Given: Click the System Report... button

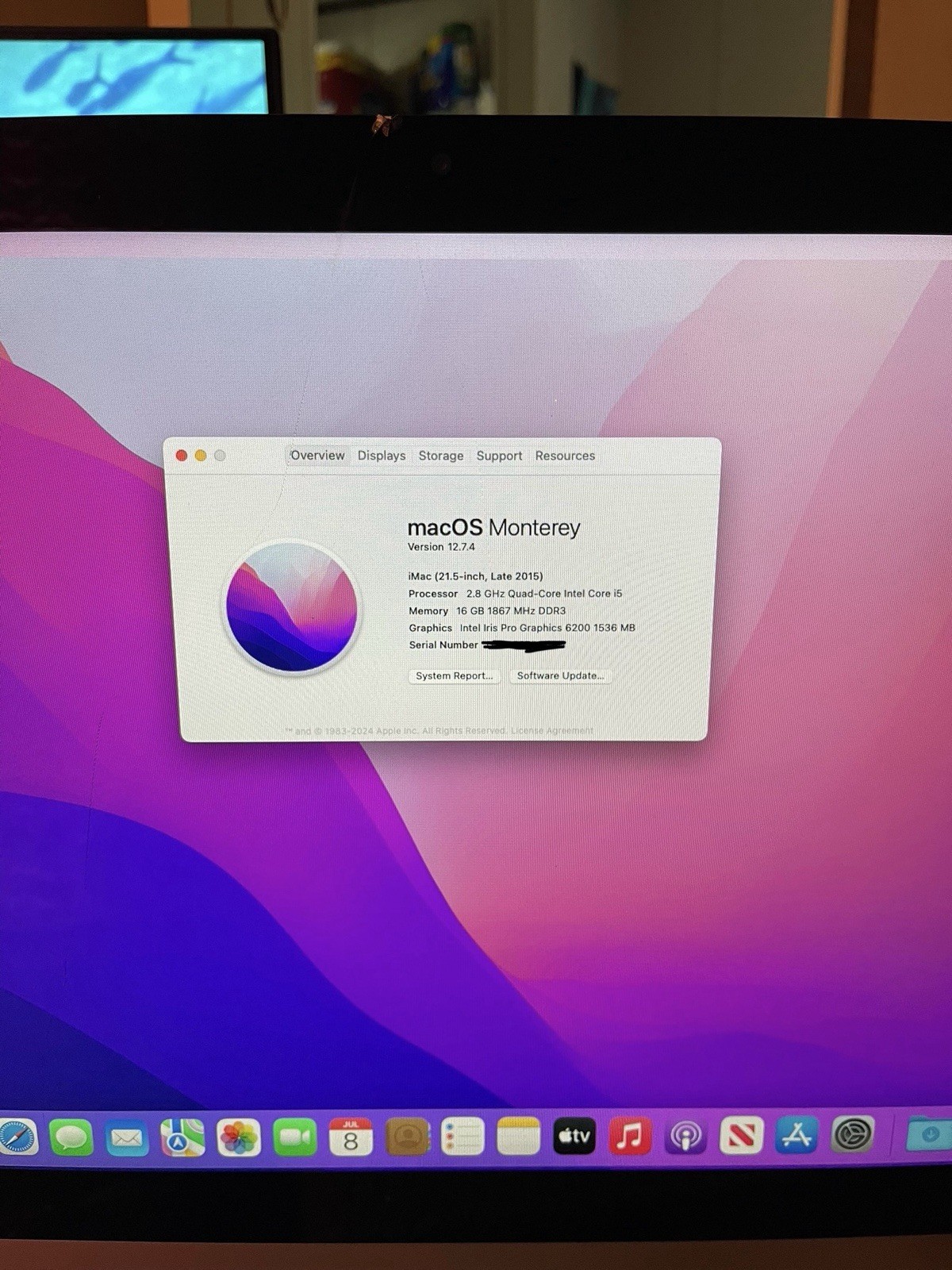Looking at the screenshot, I should tap(454, 675).
